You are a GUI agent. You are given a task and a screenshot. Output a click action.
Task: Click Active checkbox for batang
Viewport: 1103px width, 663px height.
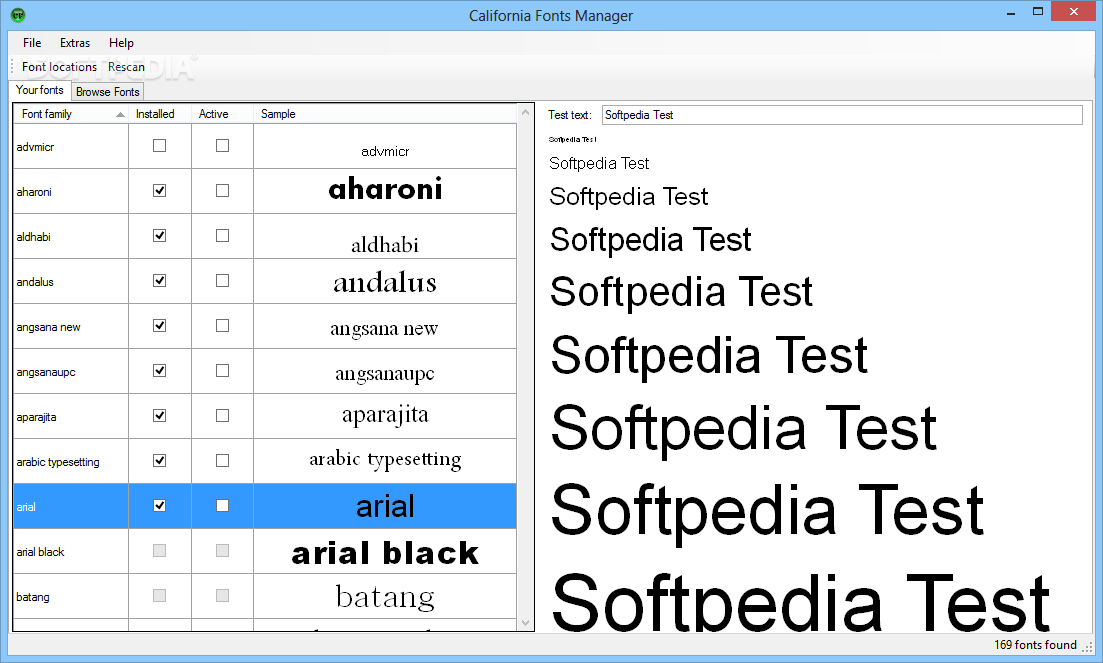[222, 596]
